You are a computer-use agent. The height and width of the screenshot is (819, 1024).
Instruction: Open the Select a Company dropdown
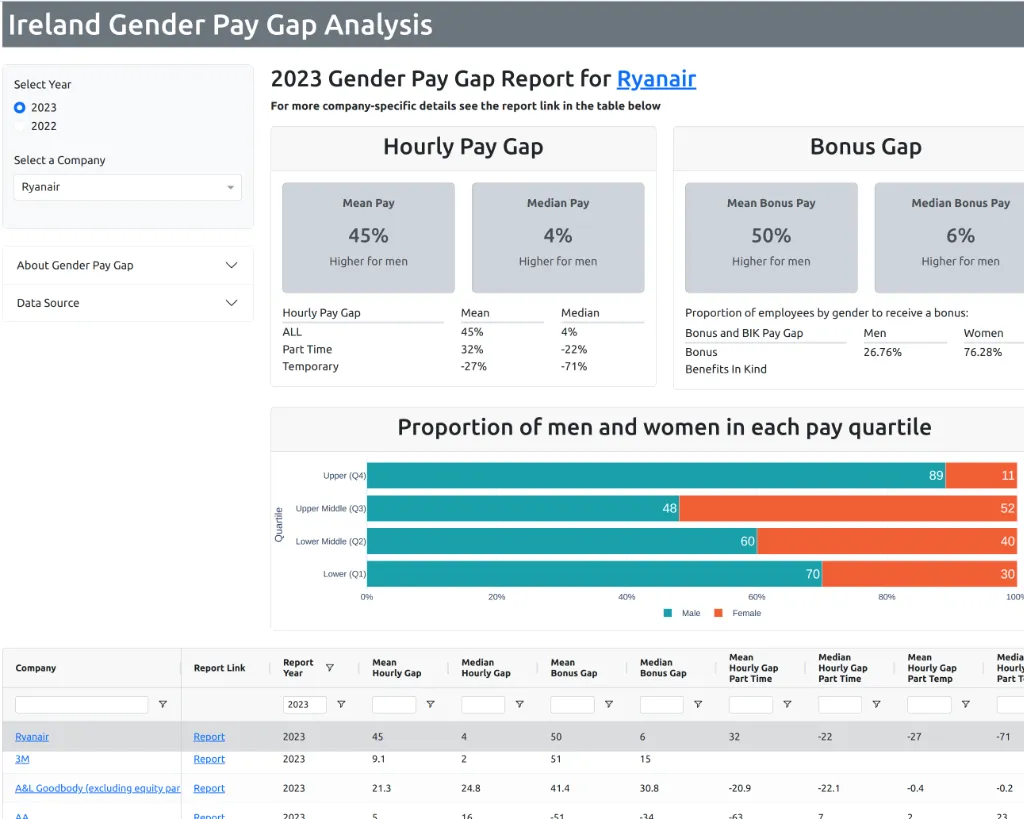coord(128,187)
